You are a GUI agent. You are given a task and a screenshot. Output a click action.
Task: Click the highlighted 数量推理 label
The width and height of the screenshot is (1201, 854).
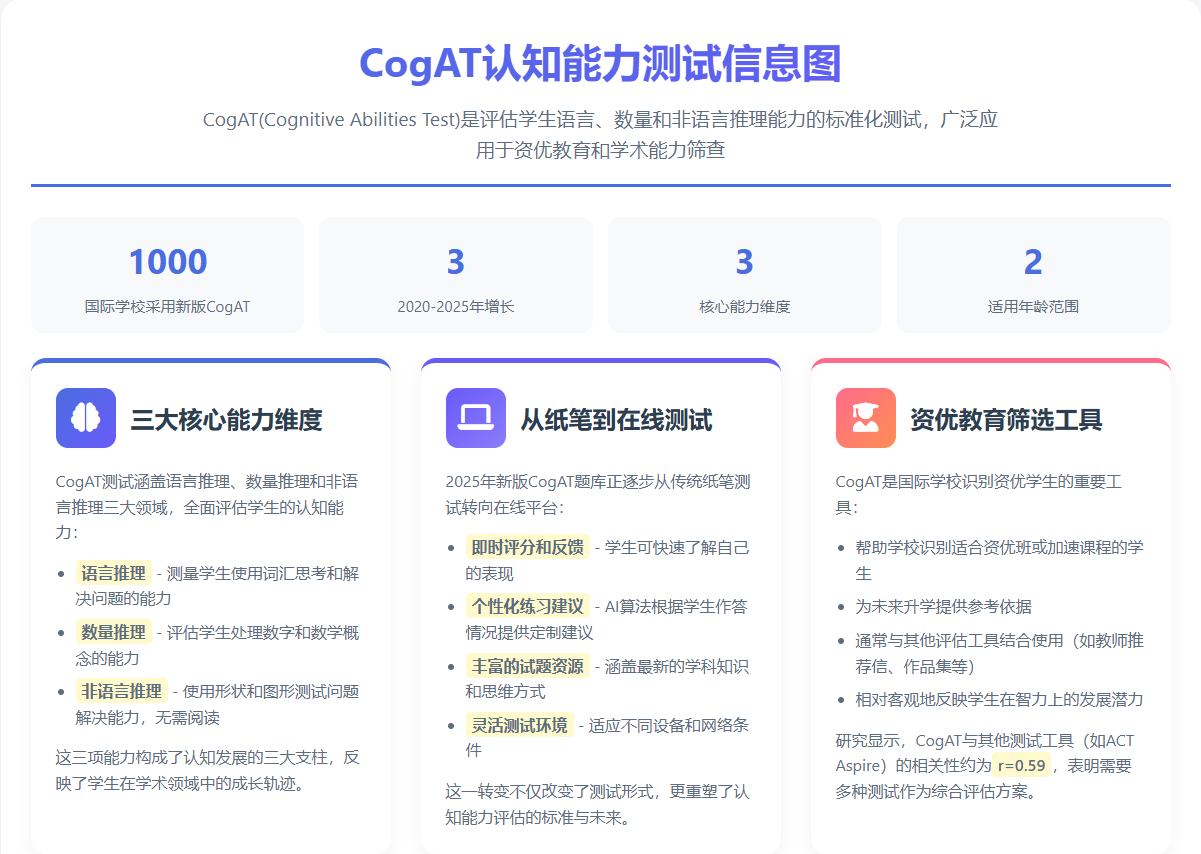tap(113, 632)
